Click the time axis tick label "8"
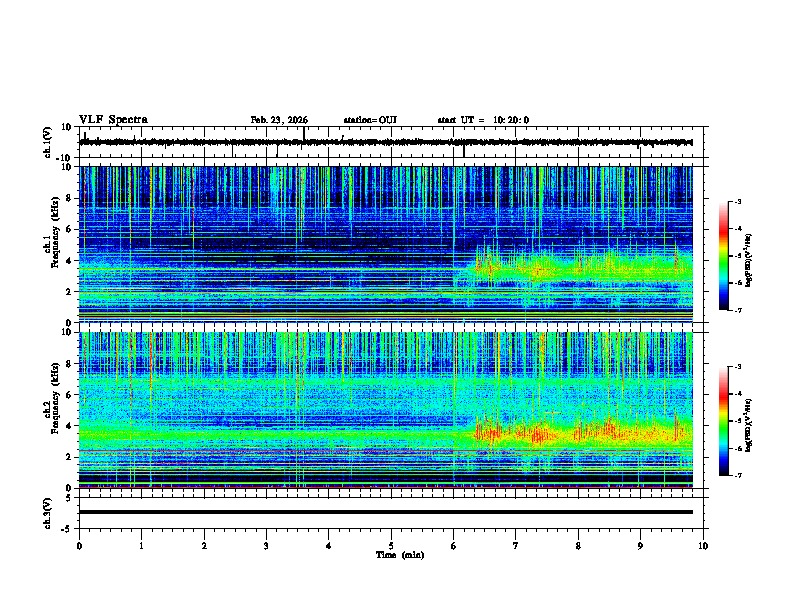Image resolution: width=792 pixels, height=612 pixels. click(x=578, y=546)
